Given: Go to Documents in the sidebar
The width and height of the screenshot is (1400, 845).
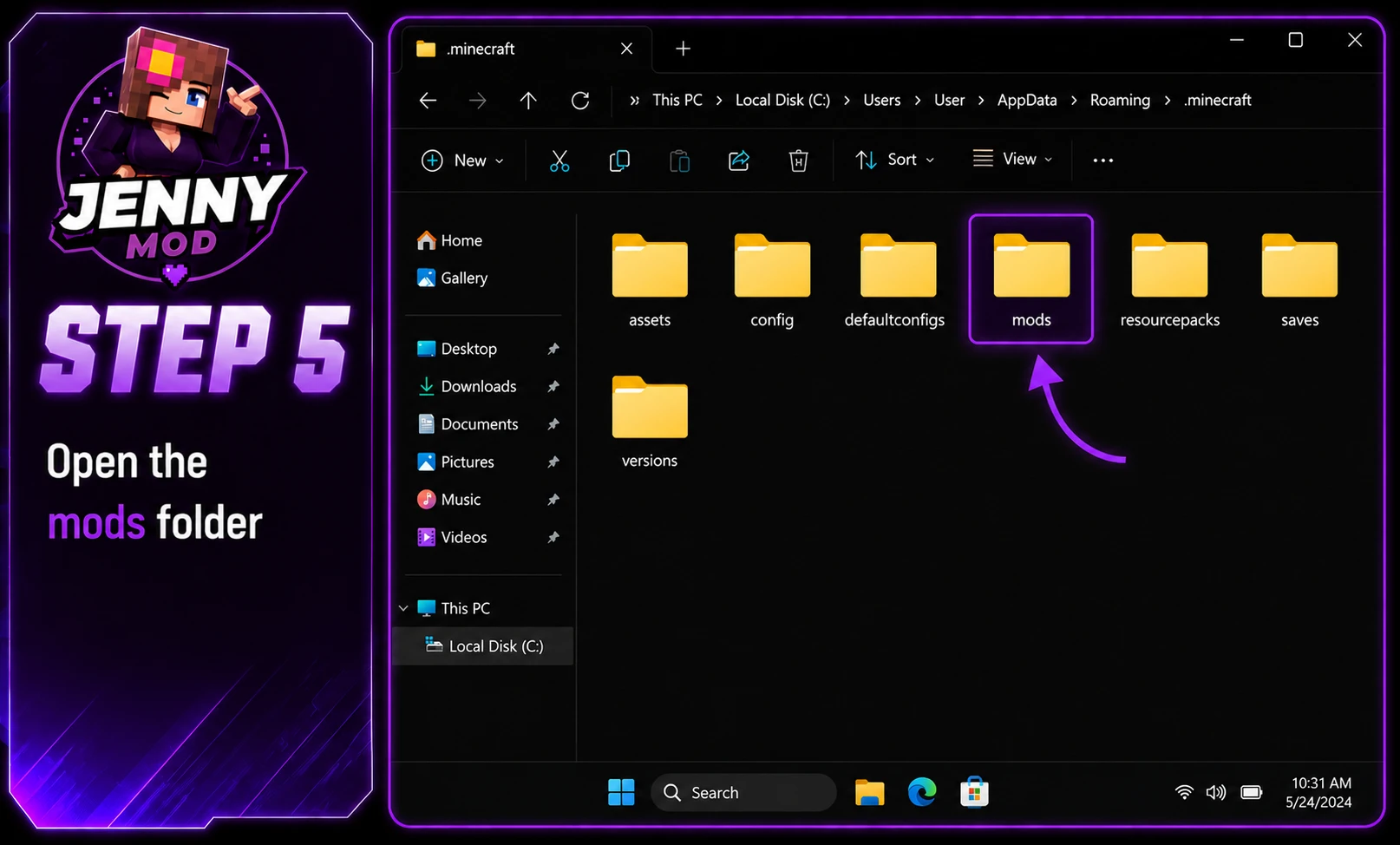Looking at the screenshot, I should 468,424.
